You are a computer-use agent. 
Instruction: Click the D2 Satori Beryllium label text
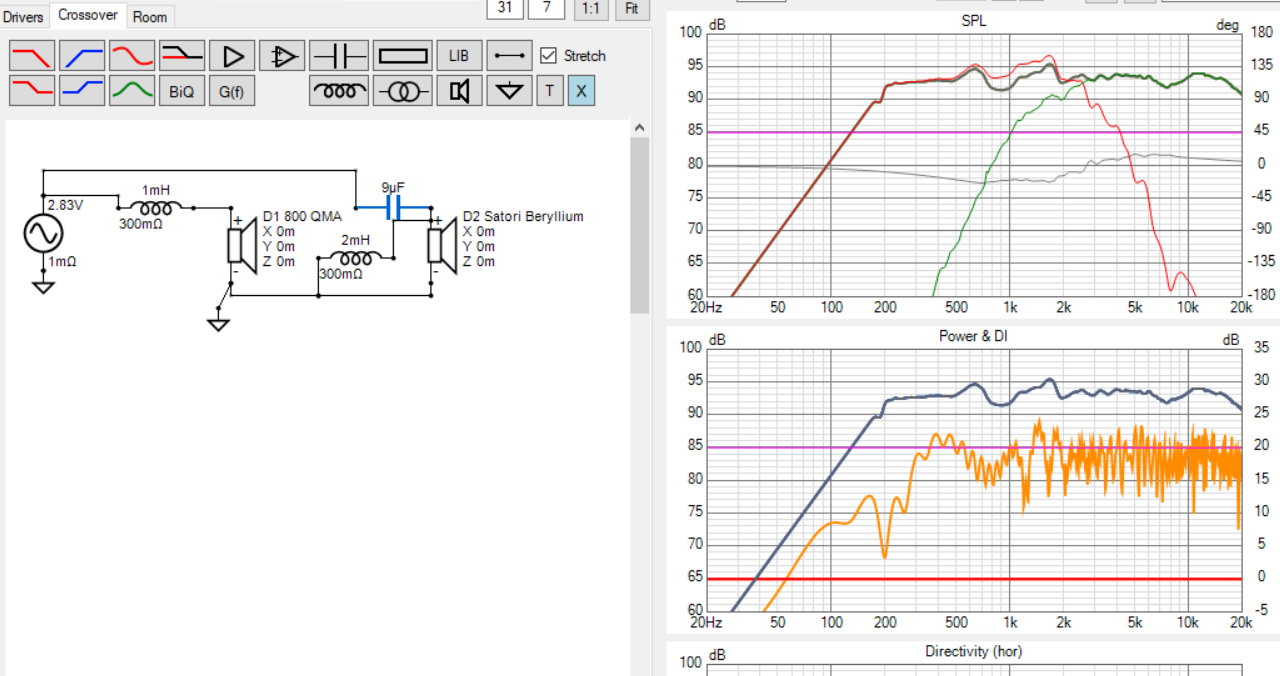523,216
